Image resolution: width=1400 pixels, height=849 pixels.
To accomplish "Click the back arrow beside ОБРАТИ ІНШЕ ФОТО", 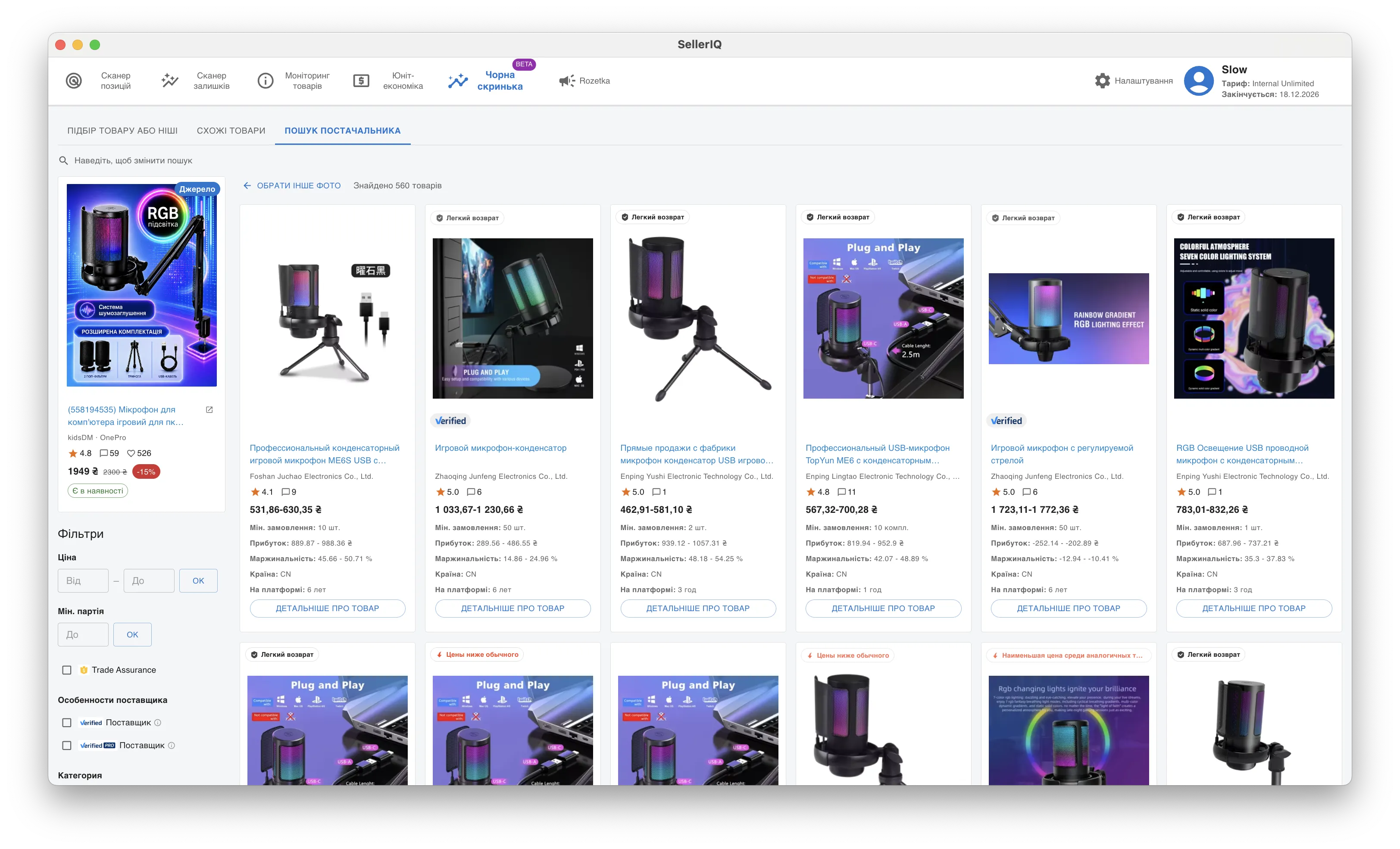I will pyautogui.click(x=247, y=186).
